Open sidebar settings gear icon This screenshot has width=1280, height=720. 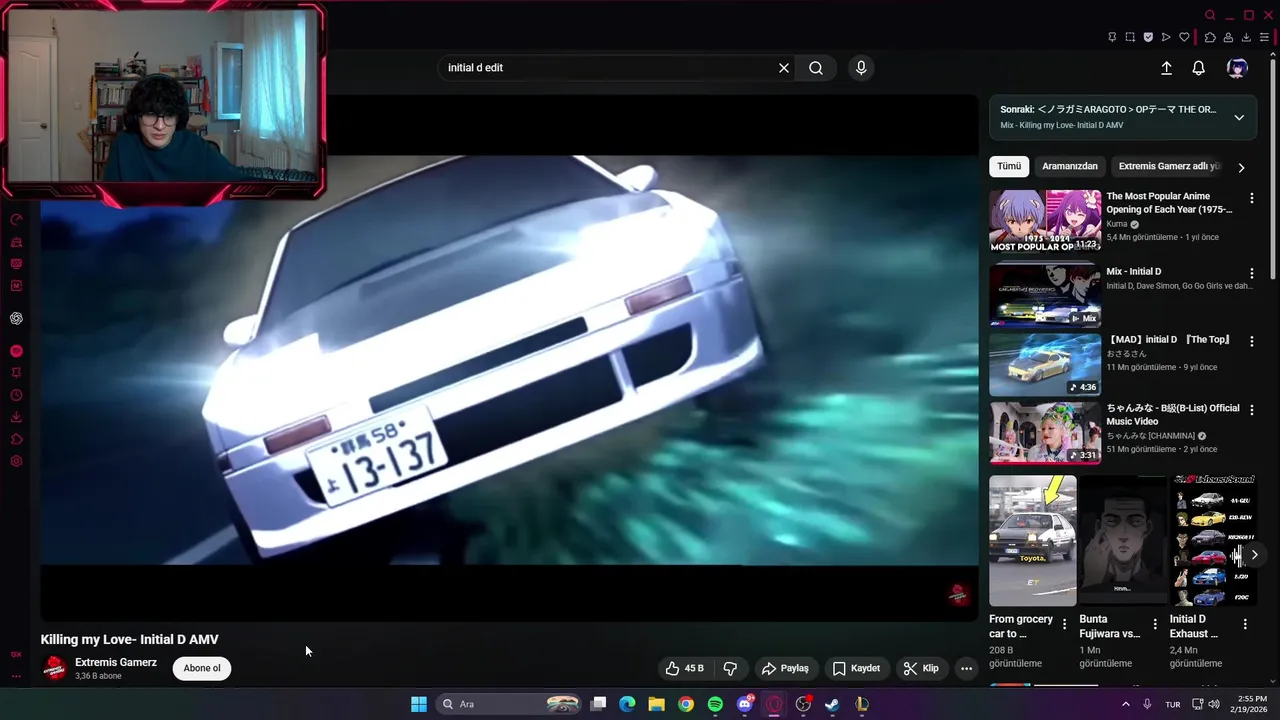tap(16, 461)
